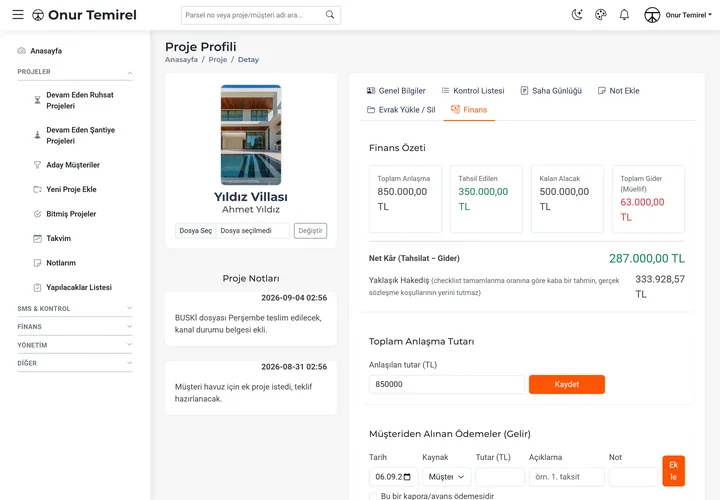
Task: Click the Kontrol Listesi list icon
Action: (445, 90)
